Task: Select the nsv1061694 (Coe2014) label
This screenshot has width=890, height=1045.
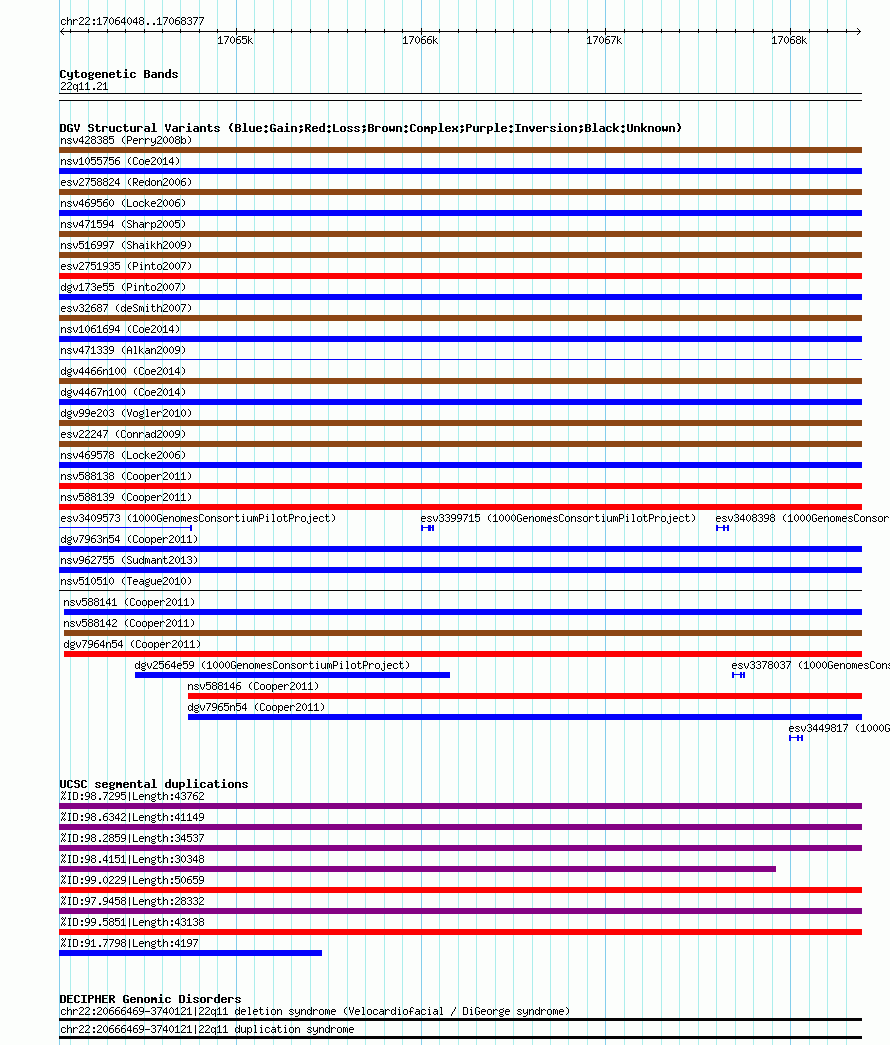Action: pos(120,329)
